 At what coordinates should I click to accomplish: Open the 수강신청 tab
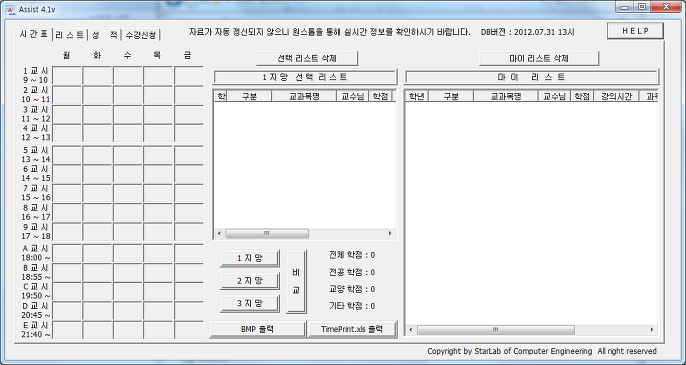[141, 35]
